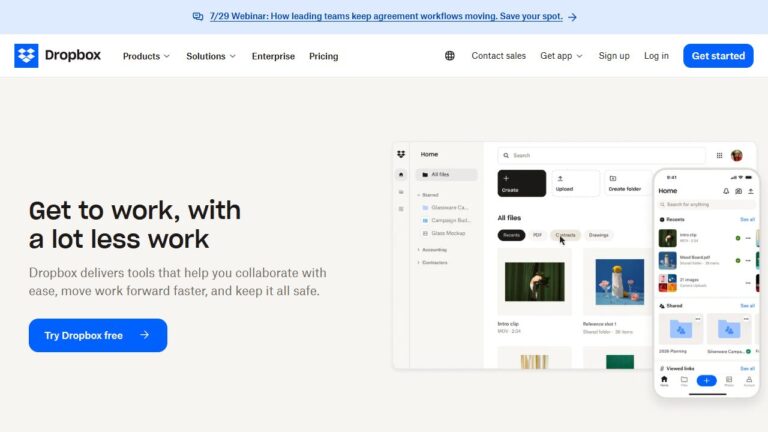
Task: Click the user avatar in the mockup
Action: tap(737, 155)
